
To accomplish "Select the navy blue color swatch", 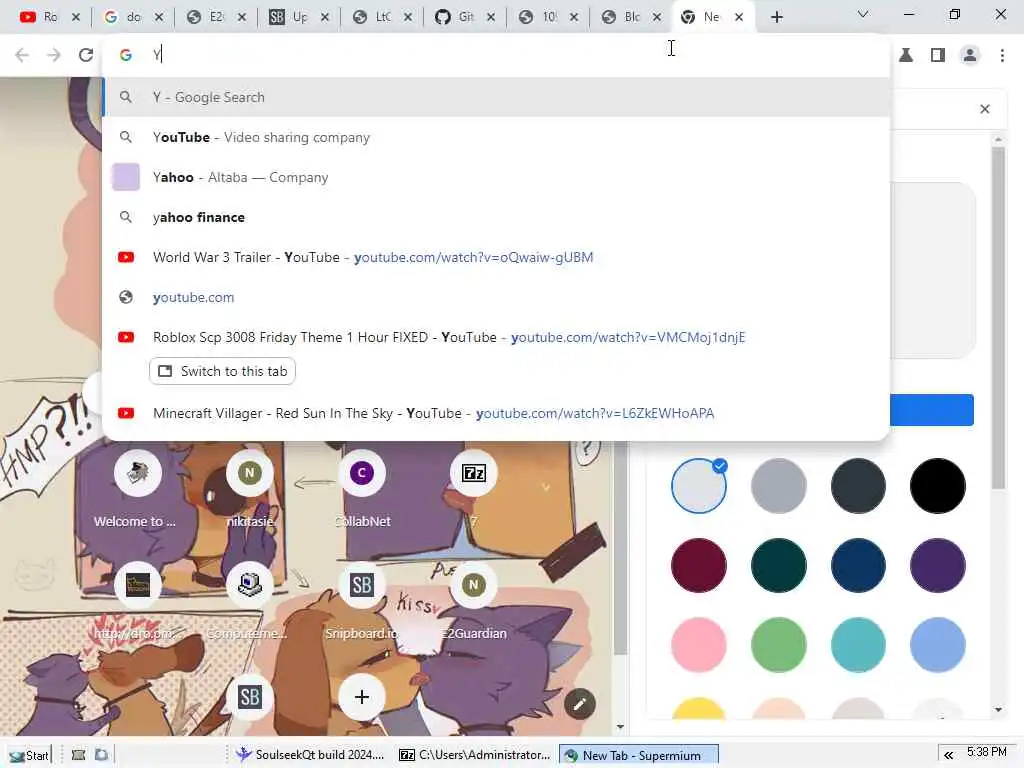I will [x=858, y=566].
